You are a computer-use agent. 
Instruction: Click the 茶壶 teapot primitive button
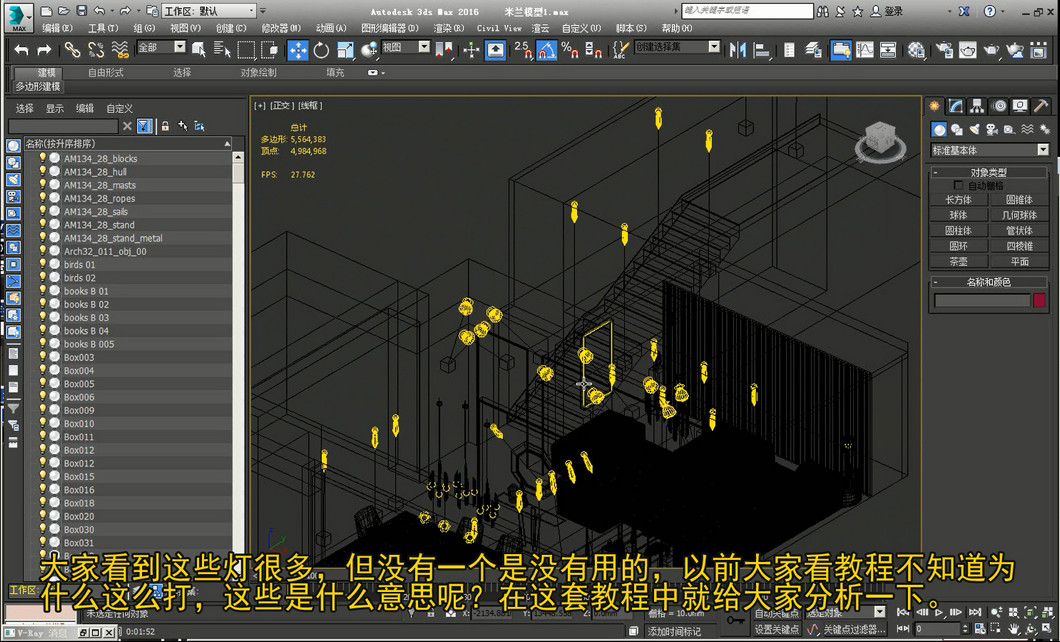[x=958, y=261]
